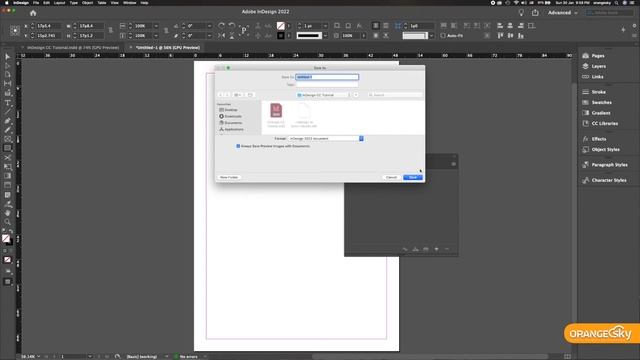
Task: Toggle the Auto-Fit checkbox
Action: point(443,36)
